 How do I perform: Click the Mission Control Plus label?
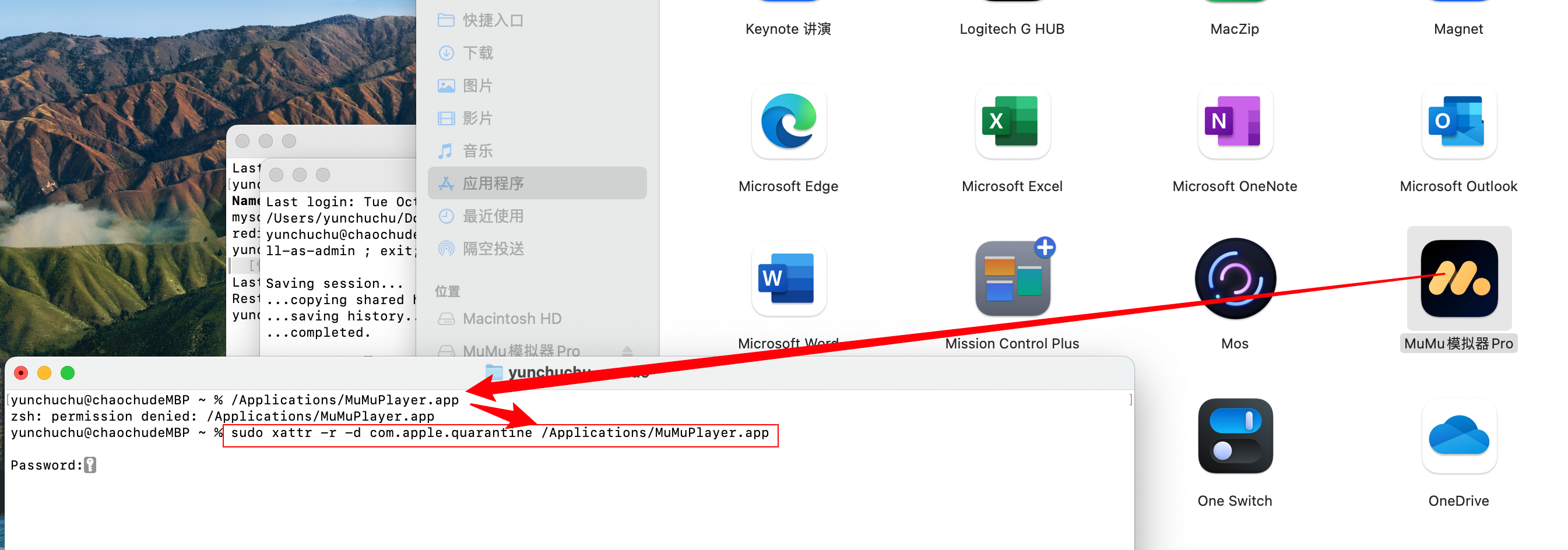tap(1012, 343)
